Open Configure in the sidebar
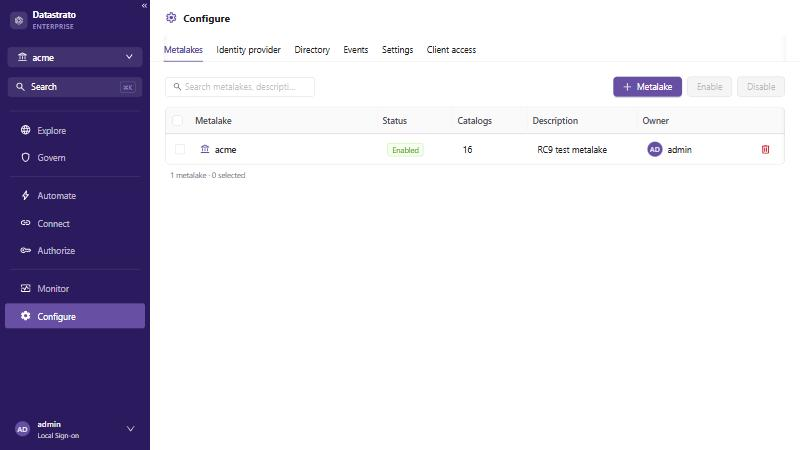The height and width of the screenshot is (450, 800). click(75, 316)
